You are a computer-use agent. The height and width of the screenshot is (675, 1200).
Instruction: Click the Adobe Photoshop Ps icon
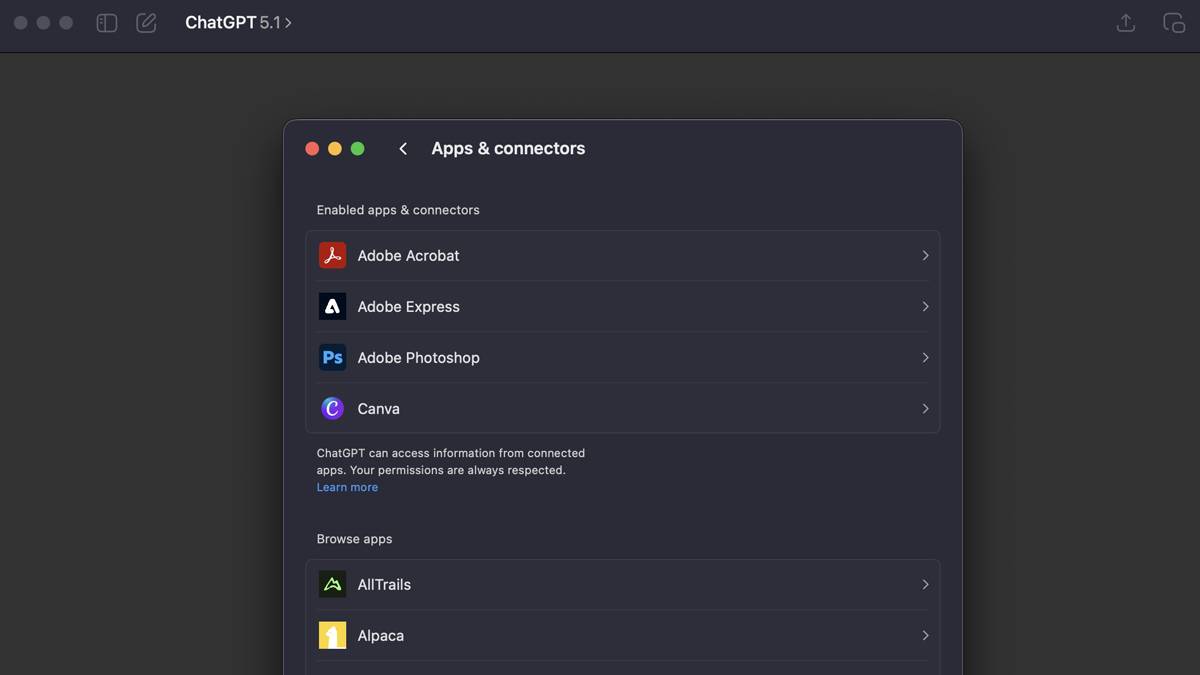[x=332, y=358]
